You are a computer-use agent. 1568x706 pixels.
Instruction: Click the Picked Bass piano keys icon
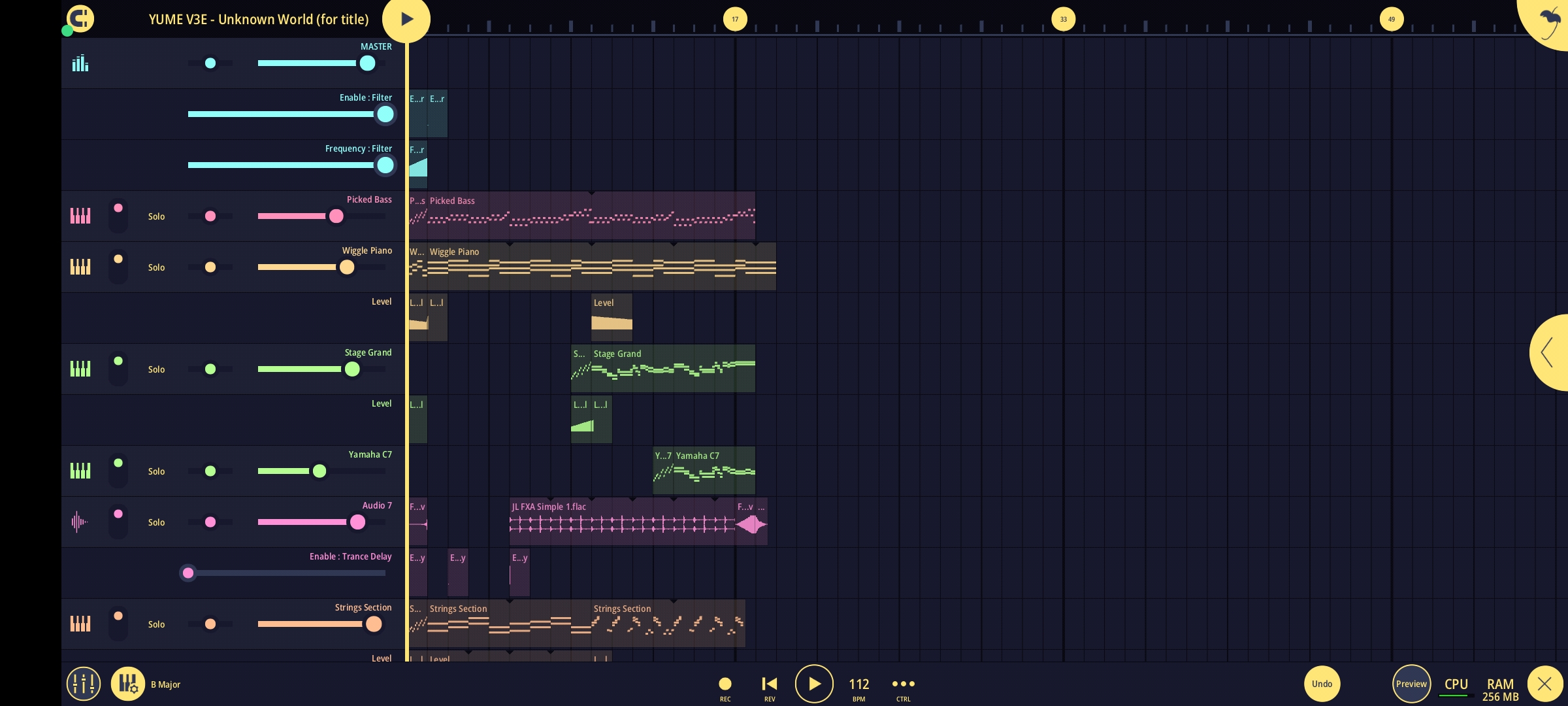point(80,216)
